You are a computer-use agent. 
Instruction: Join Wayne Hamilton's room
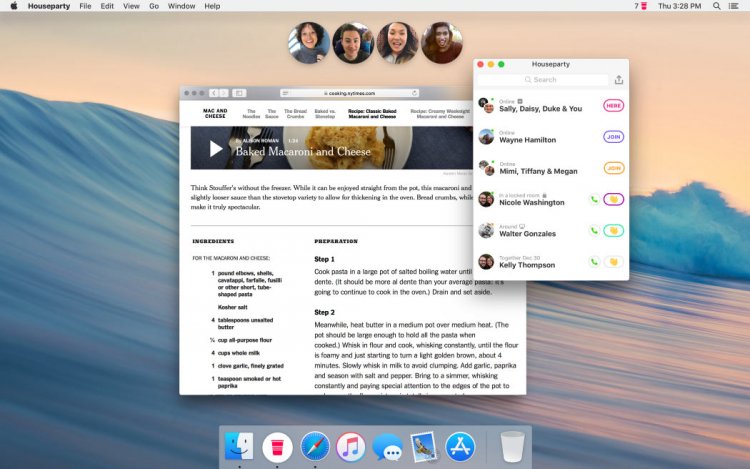coord(614,137)
